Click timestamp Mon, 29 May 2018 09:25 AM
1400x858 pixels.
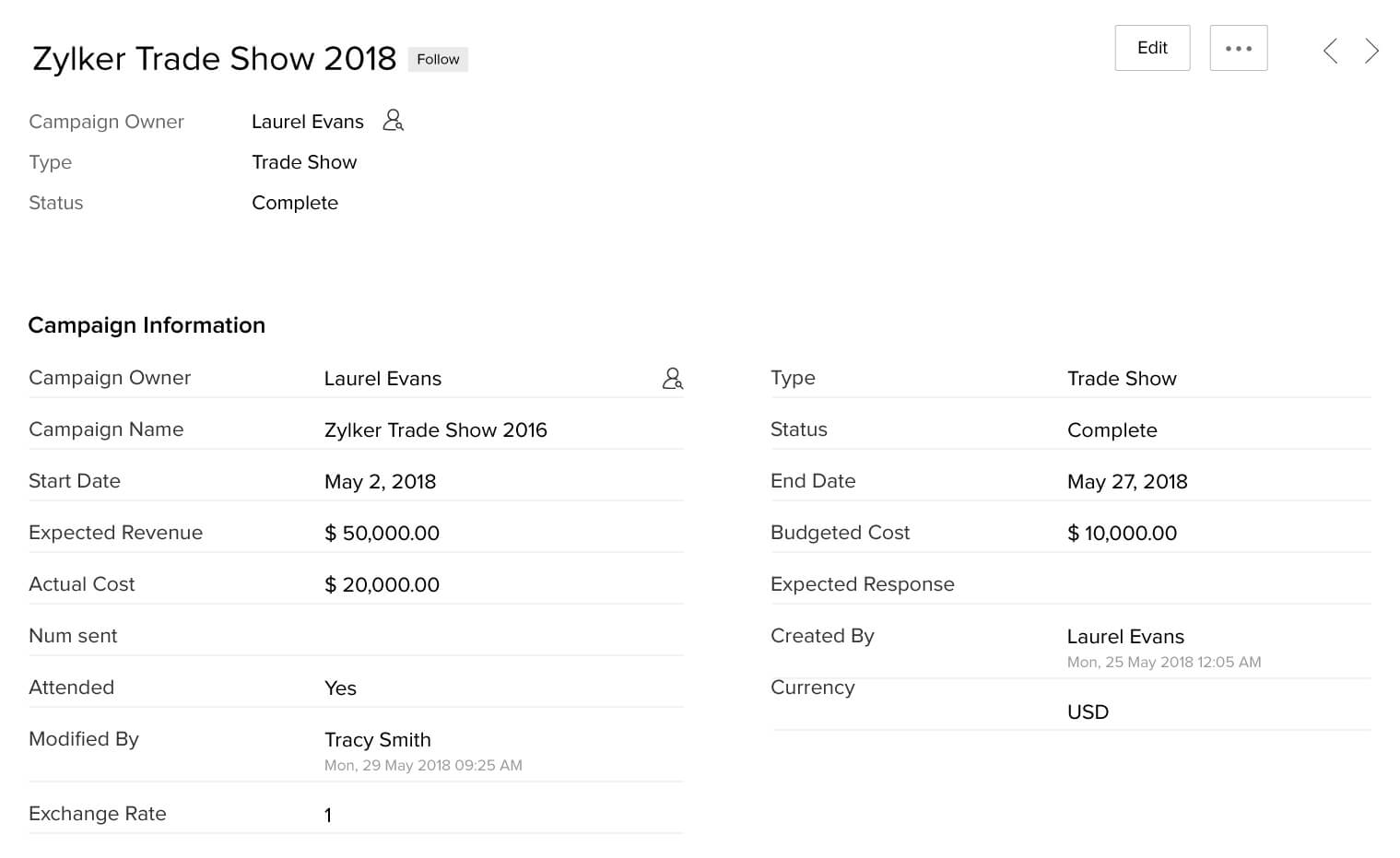point(423,765)
